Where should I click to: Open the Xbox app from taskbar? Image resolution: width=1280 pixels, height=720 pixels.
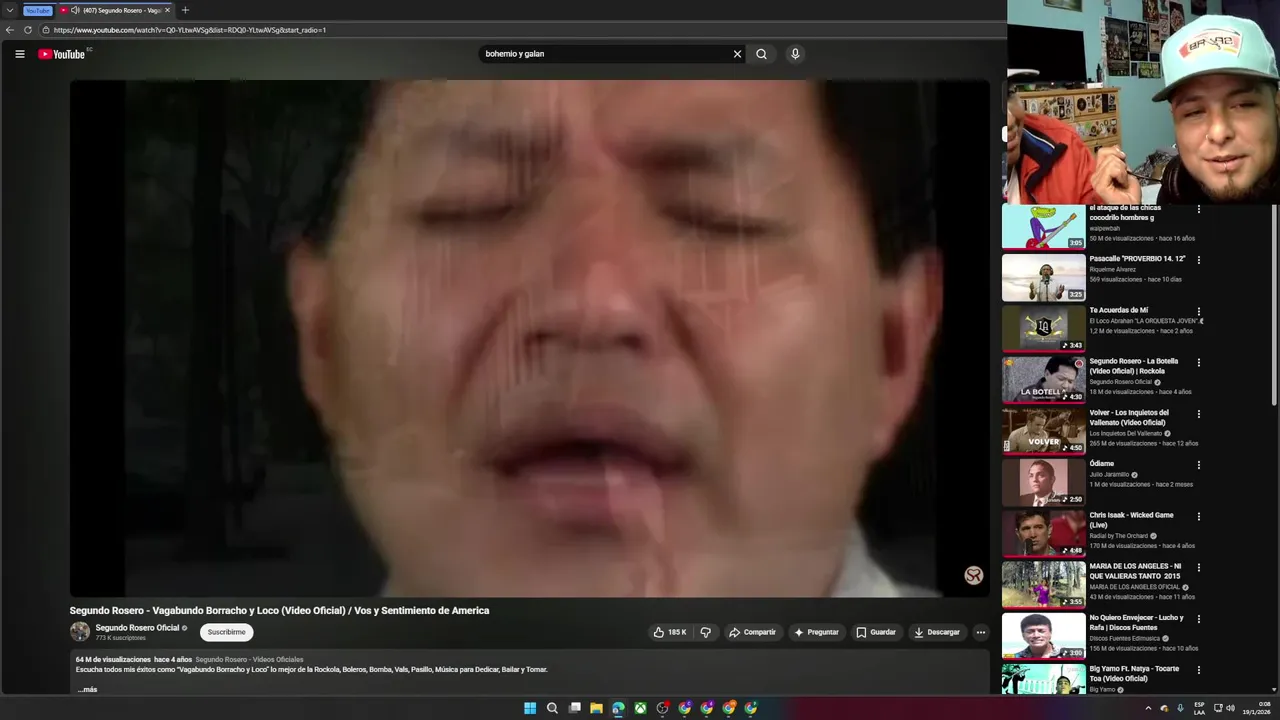(640, 708)
